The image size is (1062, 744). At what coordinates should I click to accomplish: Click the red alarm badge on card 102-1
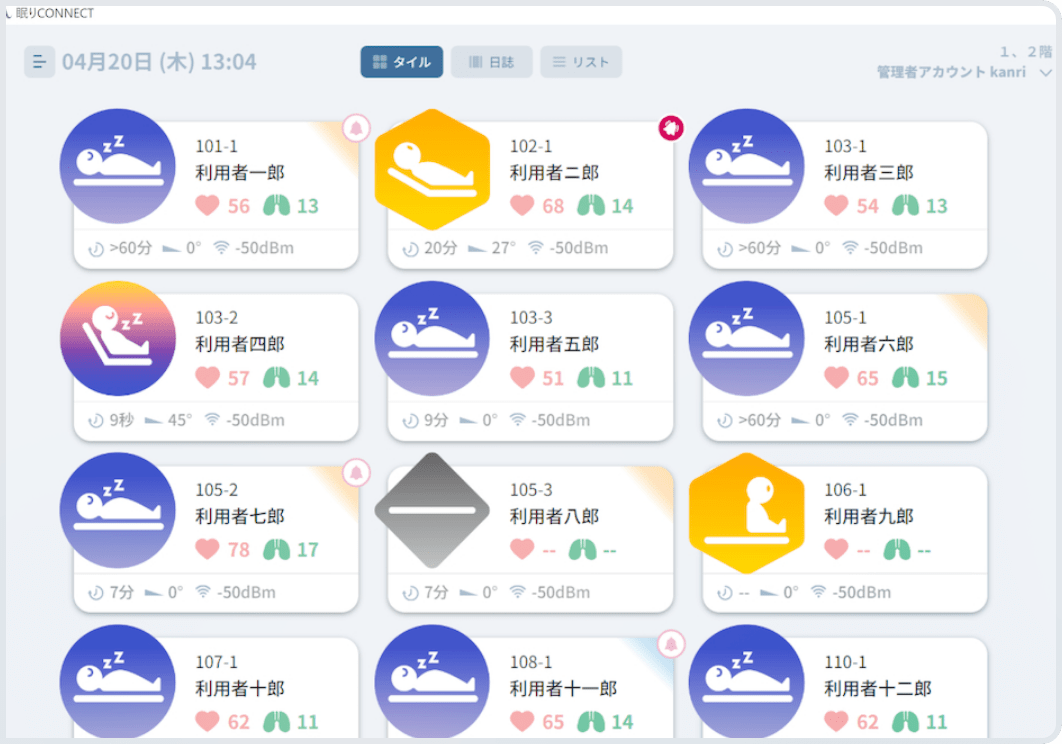point(671,128)
